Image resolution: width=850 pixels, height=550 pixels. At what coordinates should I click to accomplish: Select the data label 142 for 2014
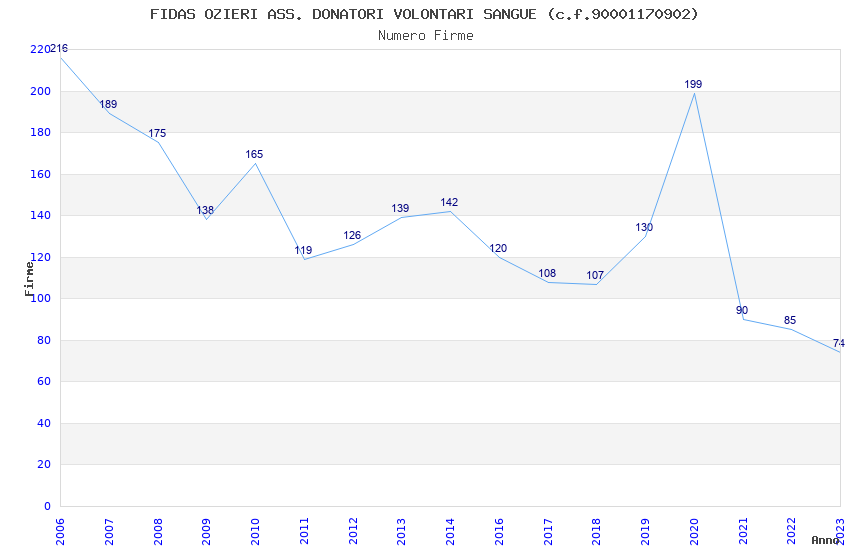(449, 202)
